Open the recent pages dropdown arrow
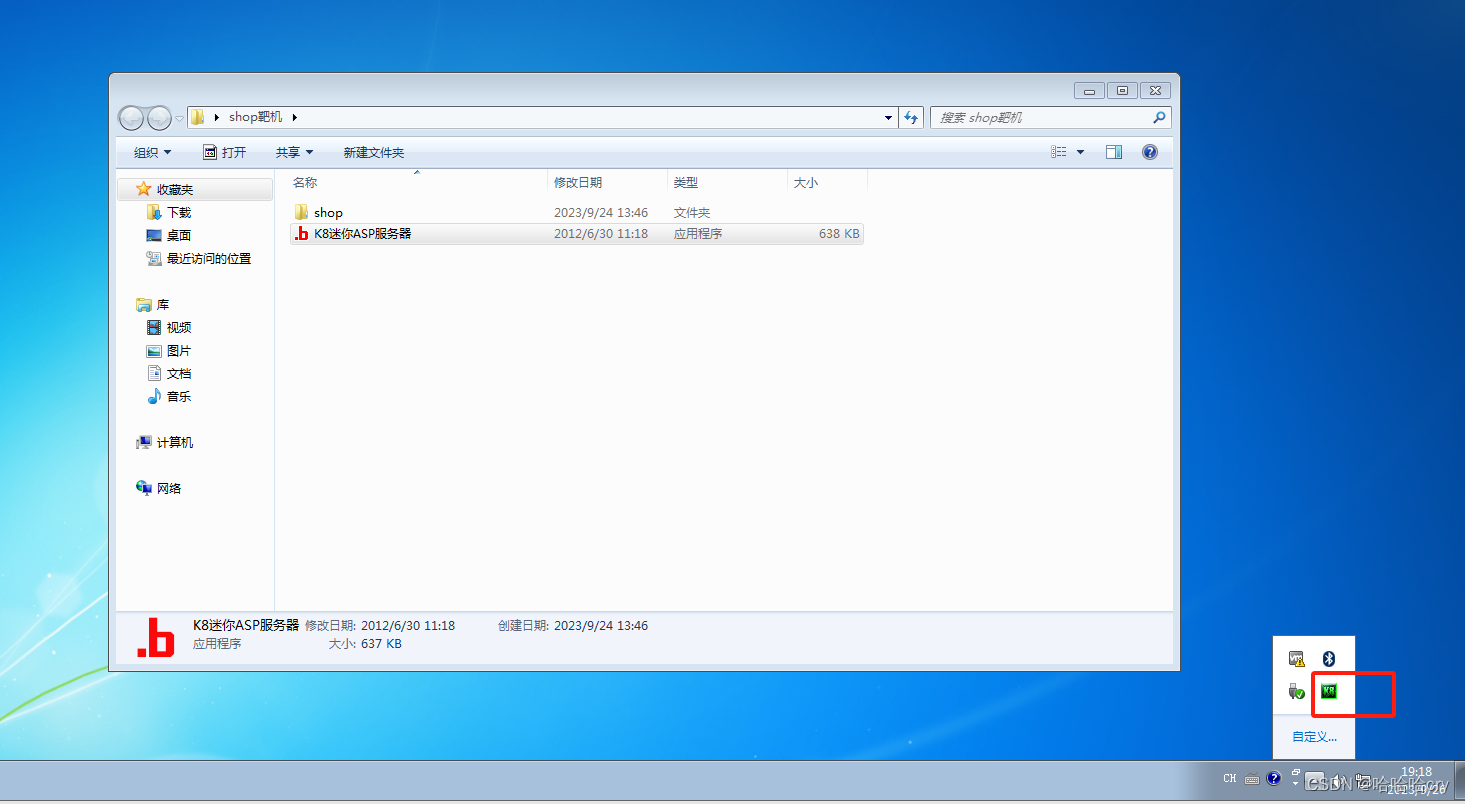The width and height of the screenshot is (1465, 804). pos(180,118)
